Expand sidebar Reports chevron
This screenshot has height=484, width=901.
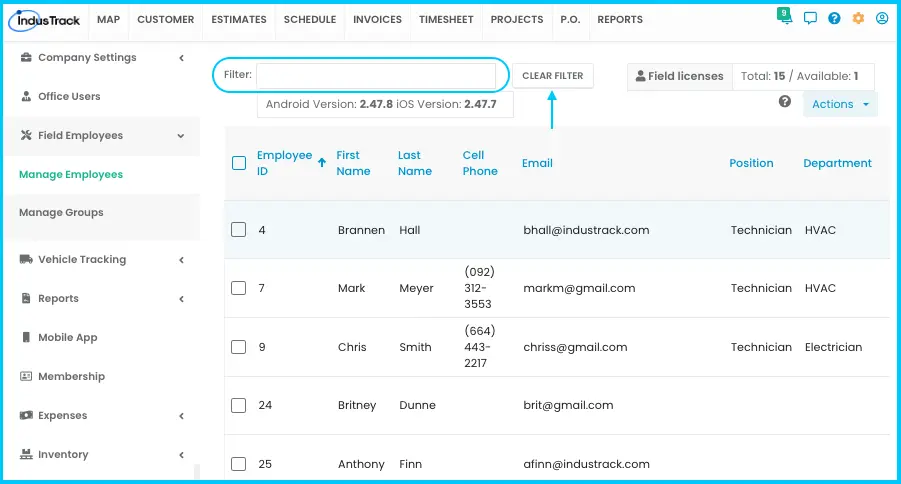pyautogui.click(x=182, y=299)
